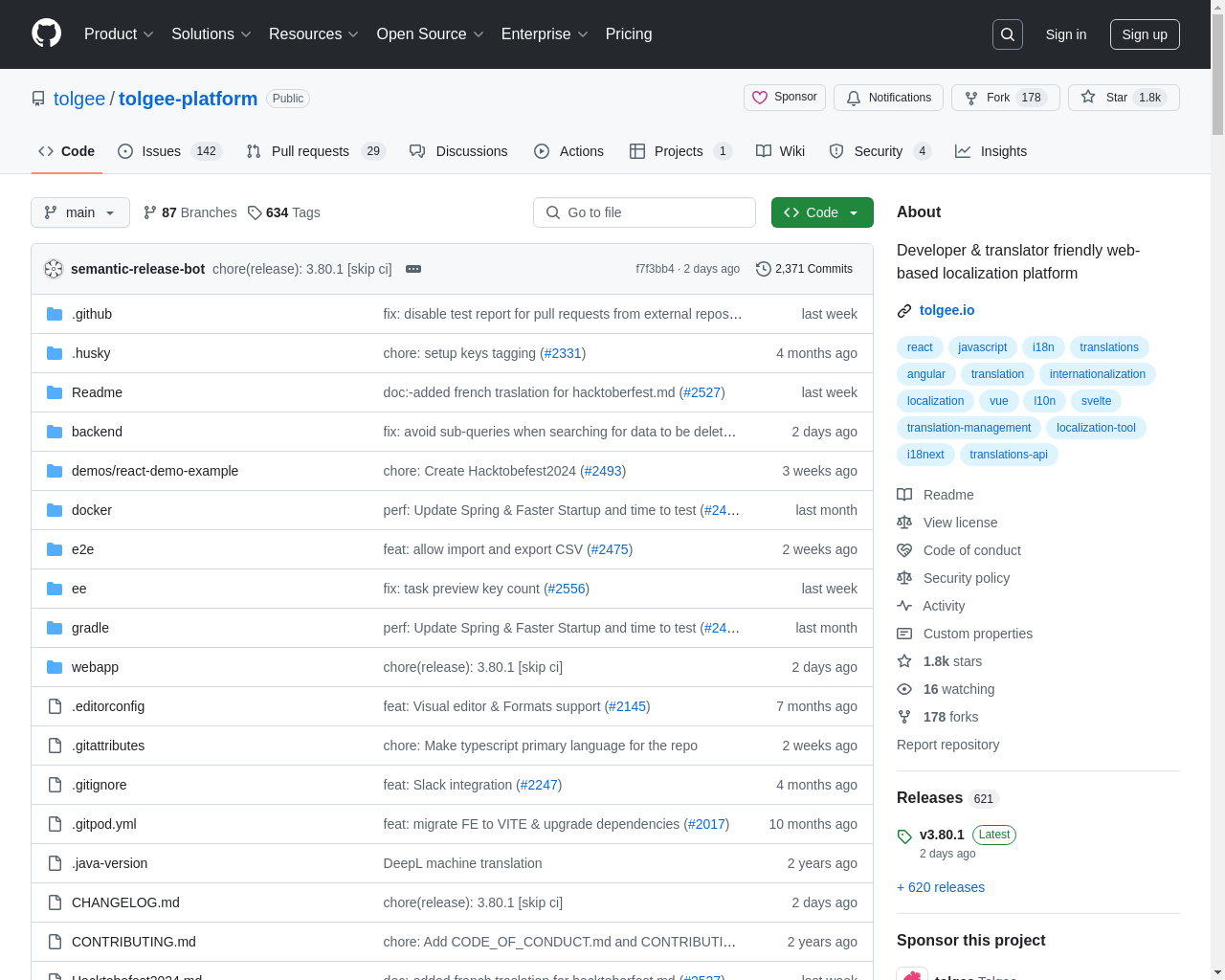Open the CHANGELOG.md file
Viewport: 1225px width, 980px height.
coord(125,902)
